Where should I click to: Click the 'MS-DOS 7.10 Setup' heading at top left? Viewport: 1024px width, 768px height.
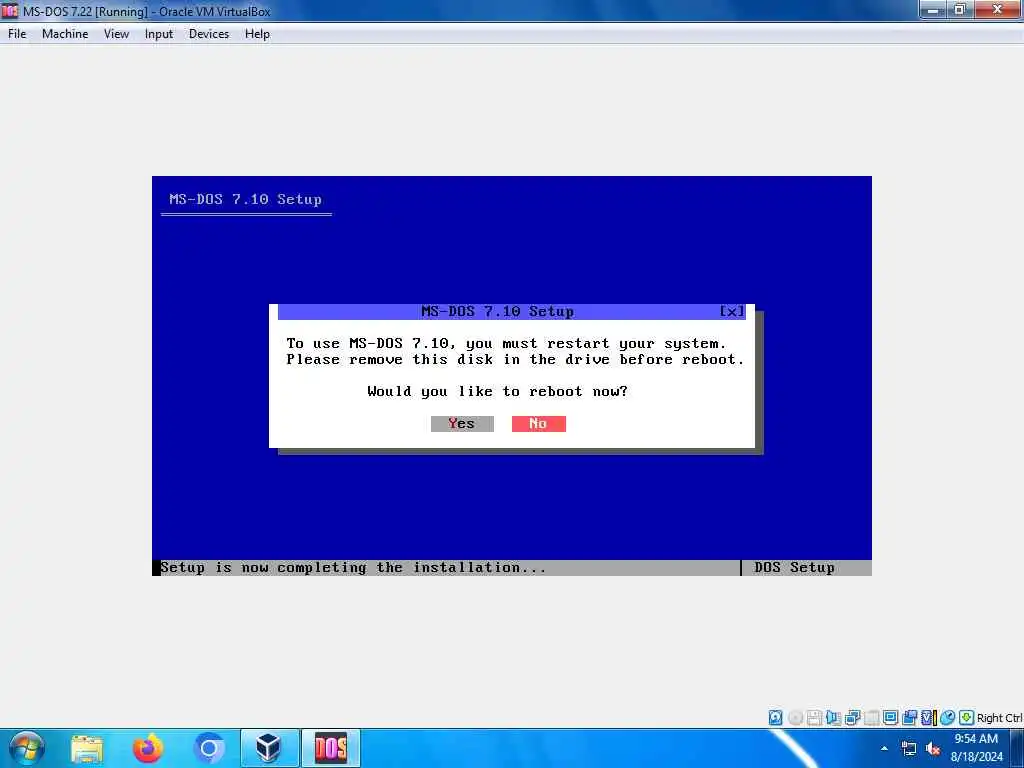[246, 199]
